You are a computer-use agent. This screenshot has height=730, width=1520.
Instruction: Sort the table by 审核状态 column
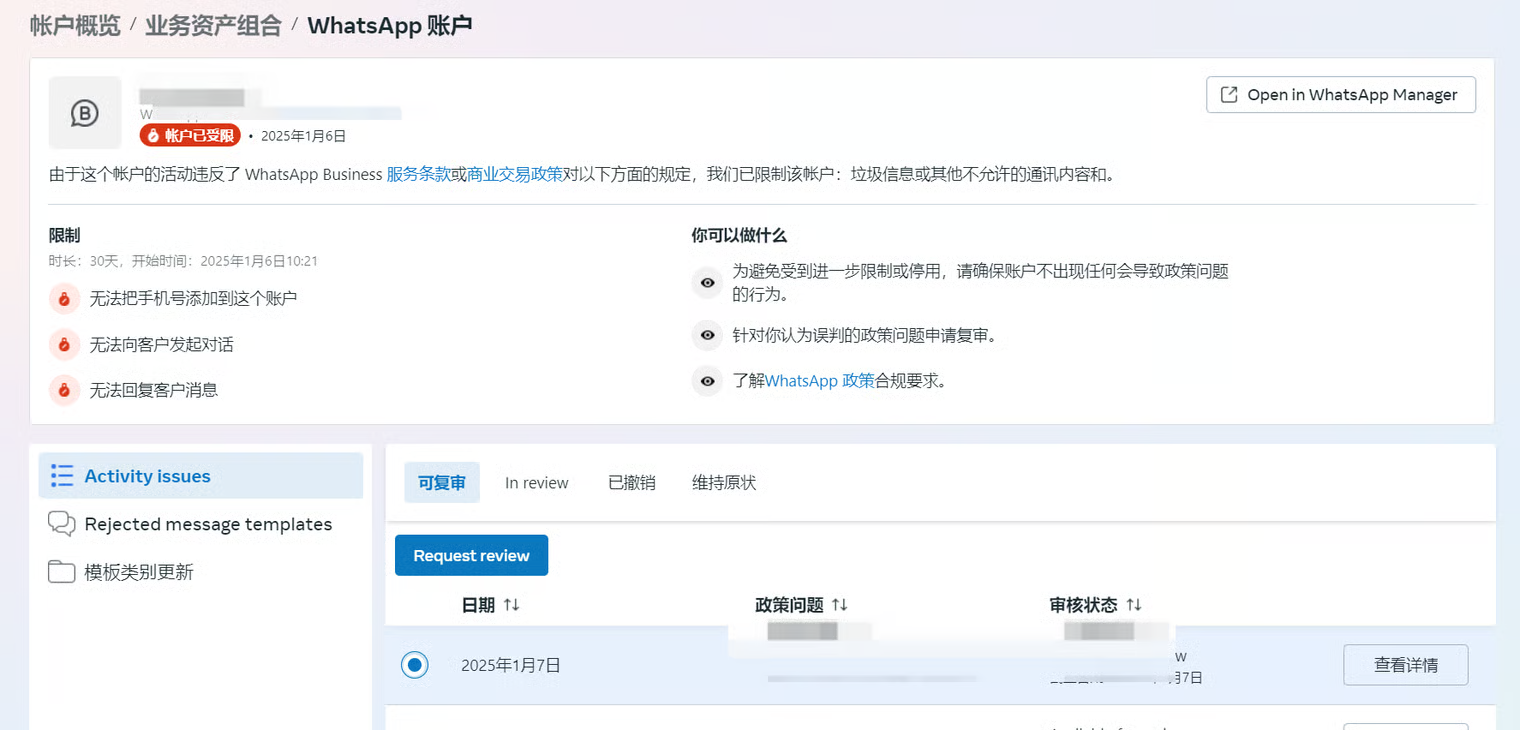tap(1133, 605)
